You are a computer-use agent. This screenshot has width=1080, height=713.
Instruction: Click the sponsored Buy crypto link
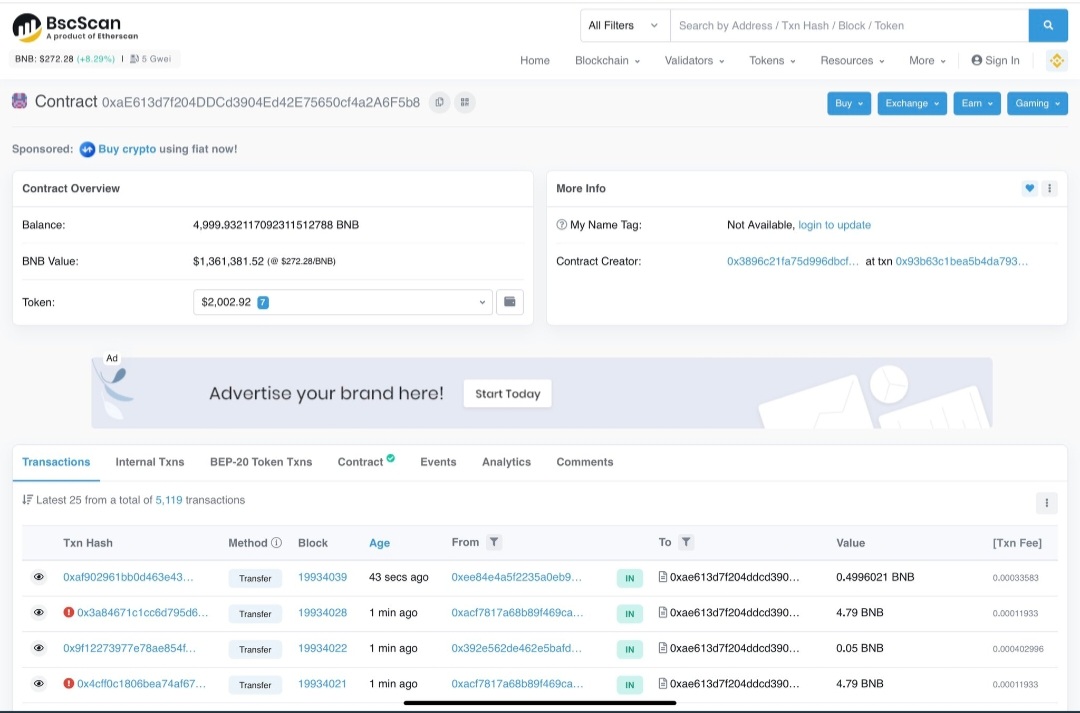[127, 149]
